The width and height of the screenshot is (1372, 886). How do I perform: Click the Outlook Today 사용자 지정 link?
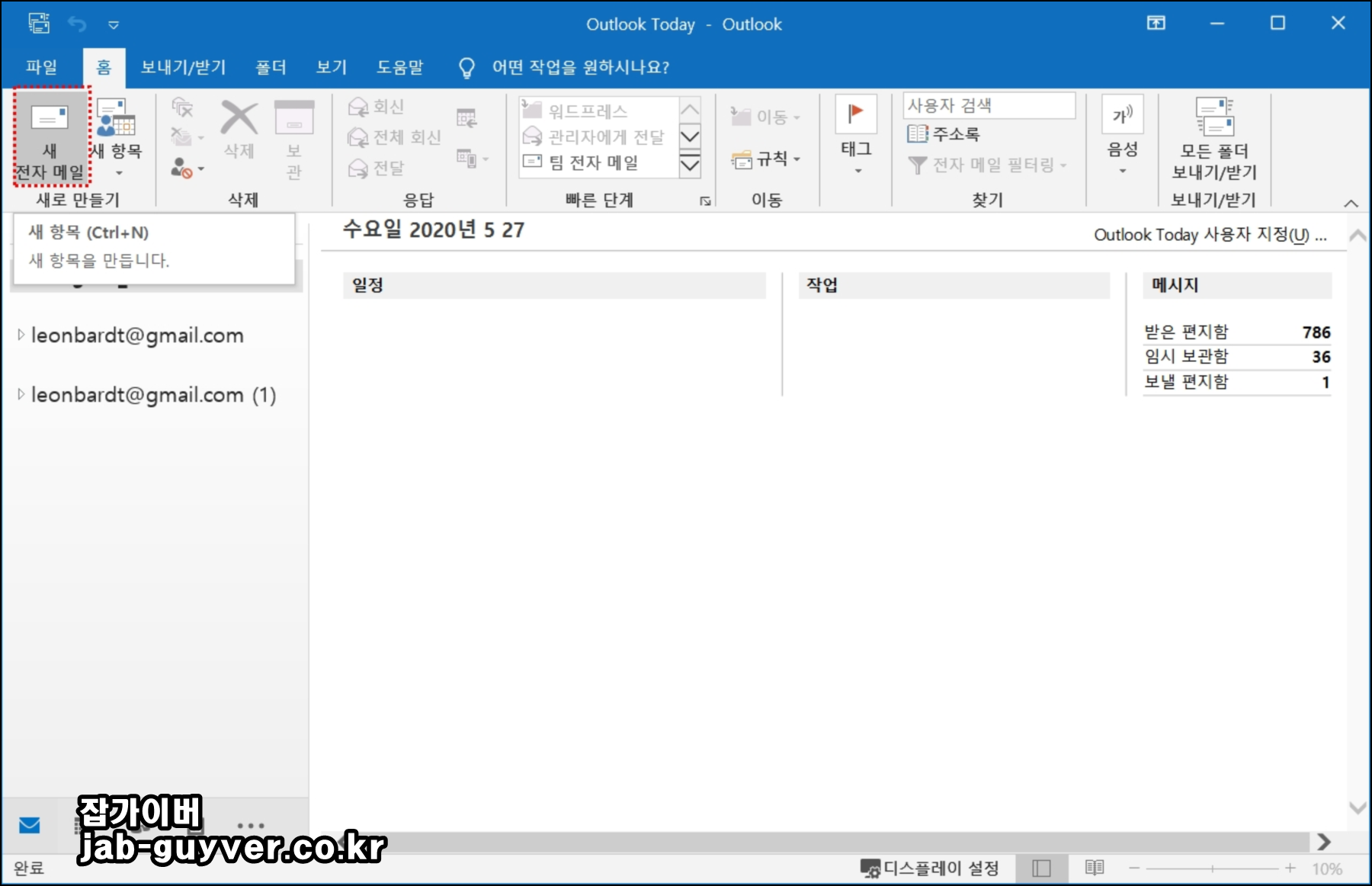[x=1210, y=235]
